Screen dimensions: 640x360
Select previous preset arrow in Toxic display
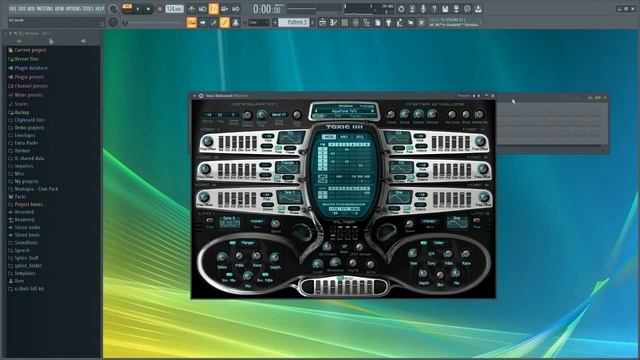[316, 111]
